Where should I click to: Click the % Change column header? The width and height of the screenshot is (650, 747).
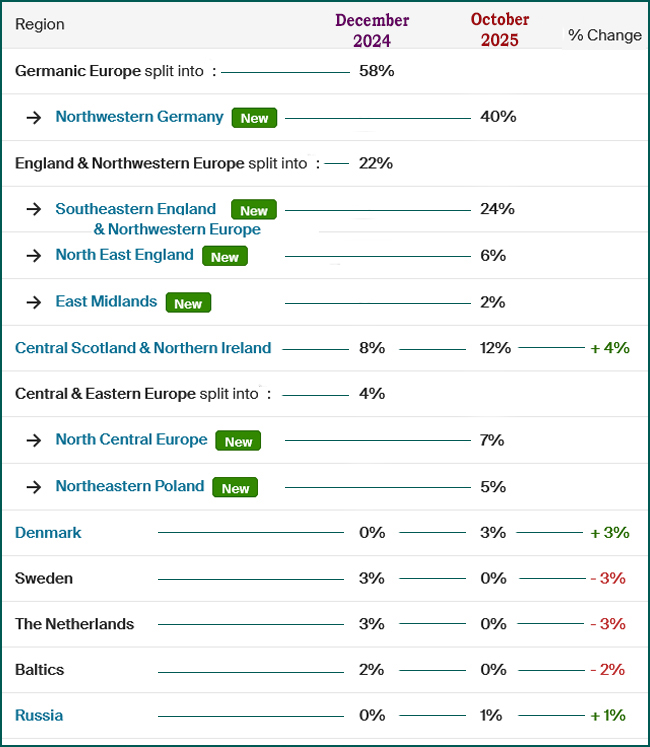pyautogui.click(x=605, y=35)
